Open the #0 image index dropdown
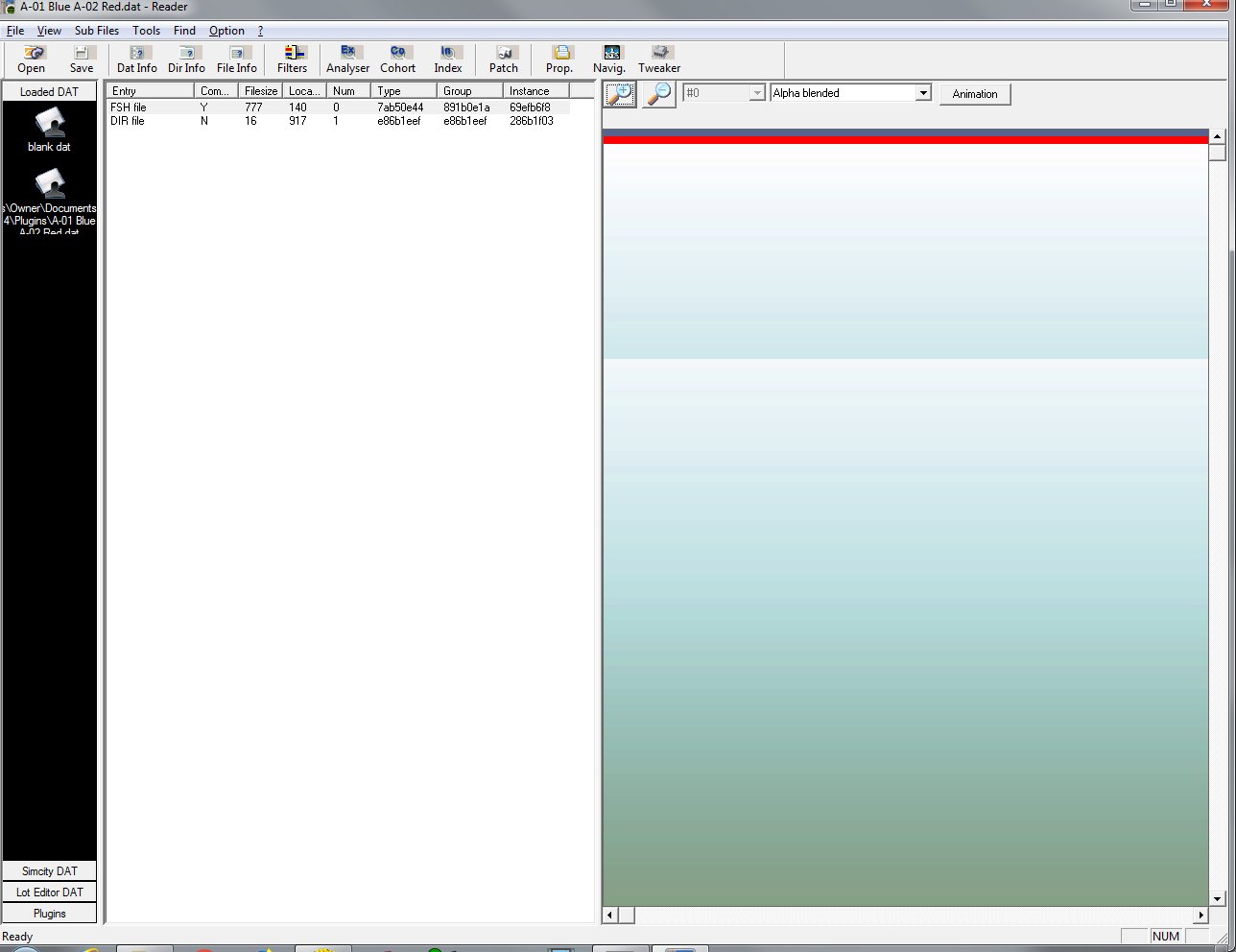This screenshot has height=952, width=1236. 756,93
